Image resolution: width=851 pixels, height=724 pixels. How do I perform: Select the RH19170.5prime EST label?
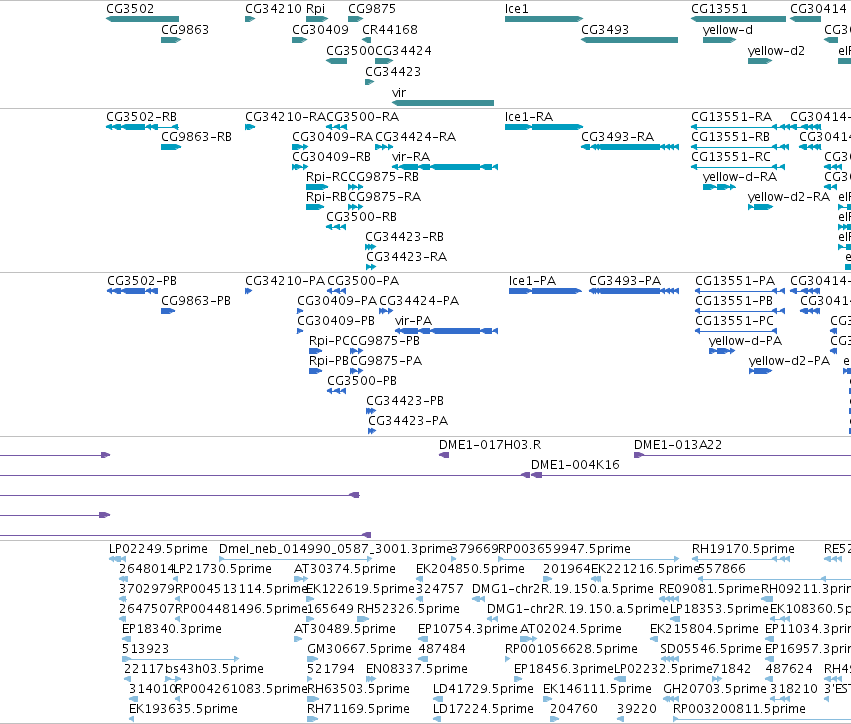743,549
